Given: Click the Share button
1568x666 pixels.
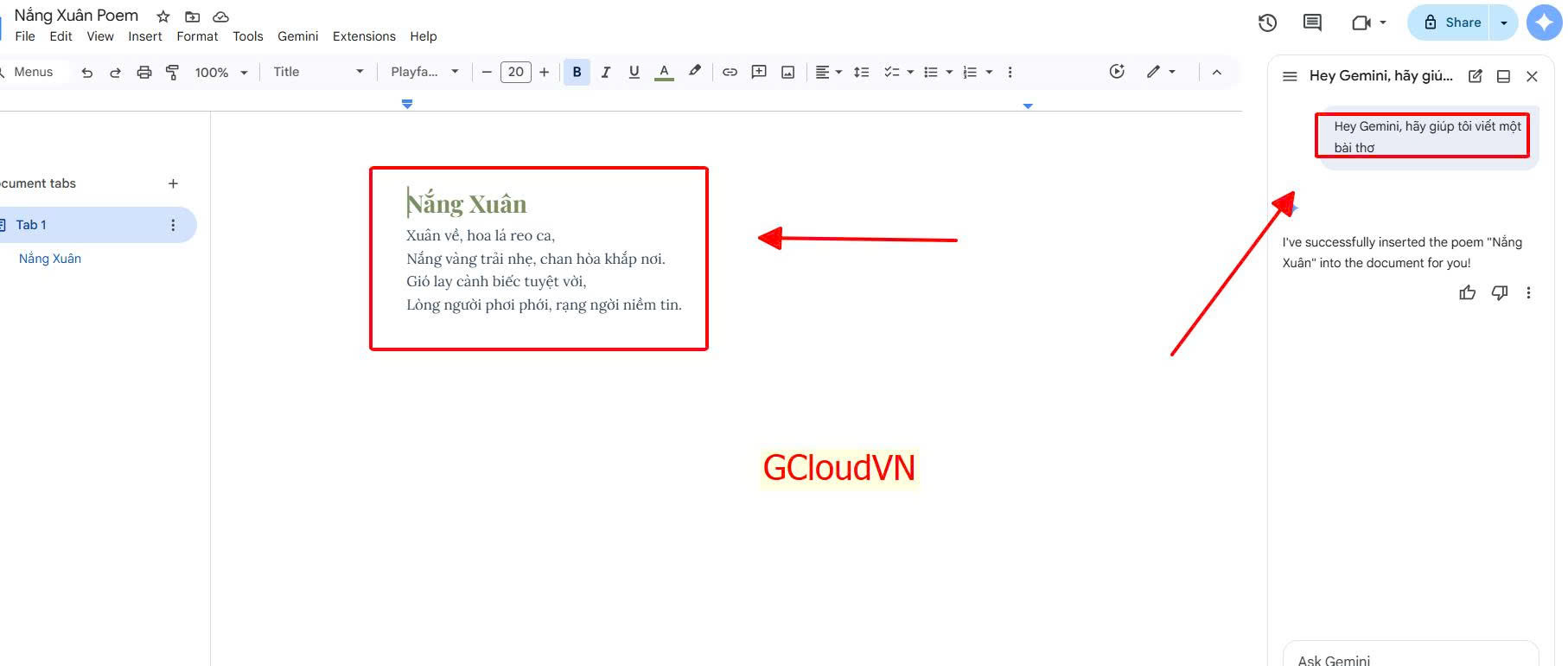Looking at the screenshot, I should [x=1451, y=22].
